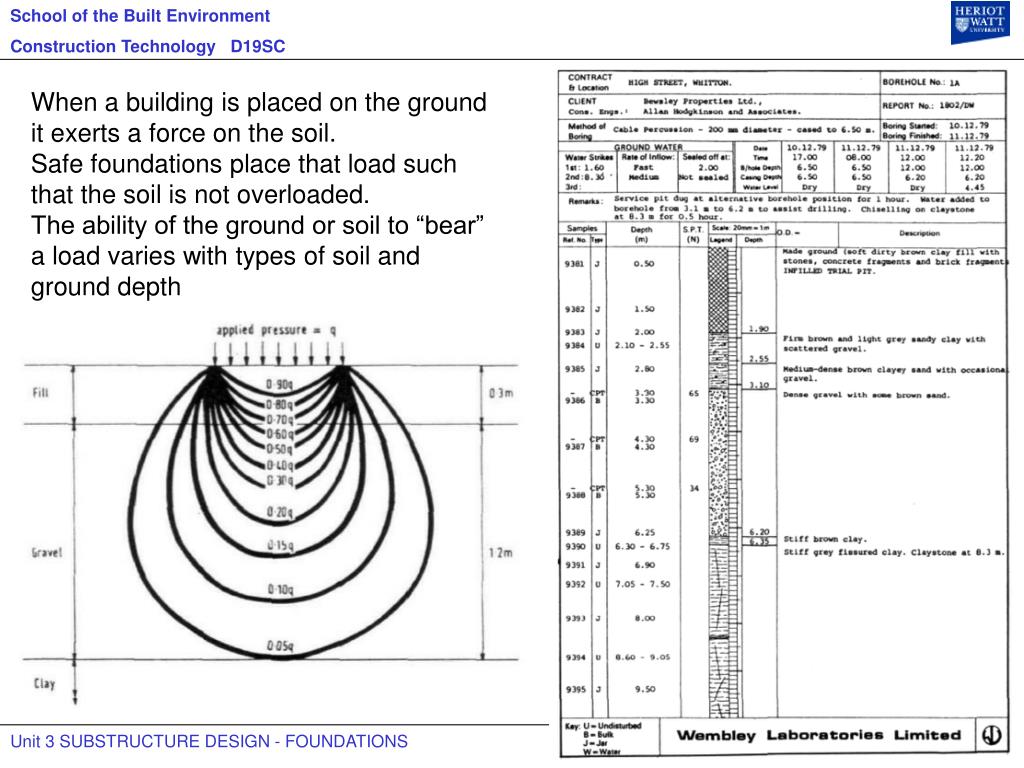Click the '0·20q' contour label
Viewport: 1024px width, 768px height.
280,512
